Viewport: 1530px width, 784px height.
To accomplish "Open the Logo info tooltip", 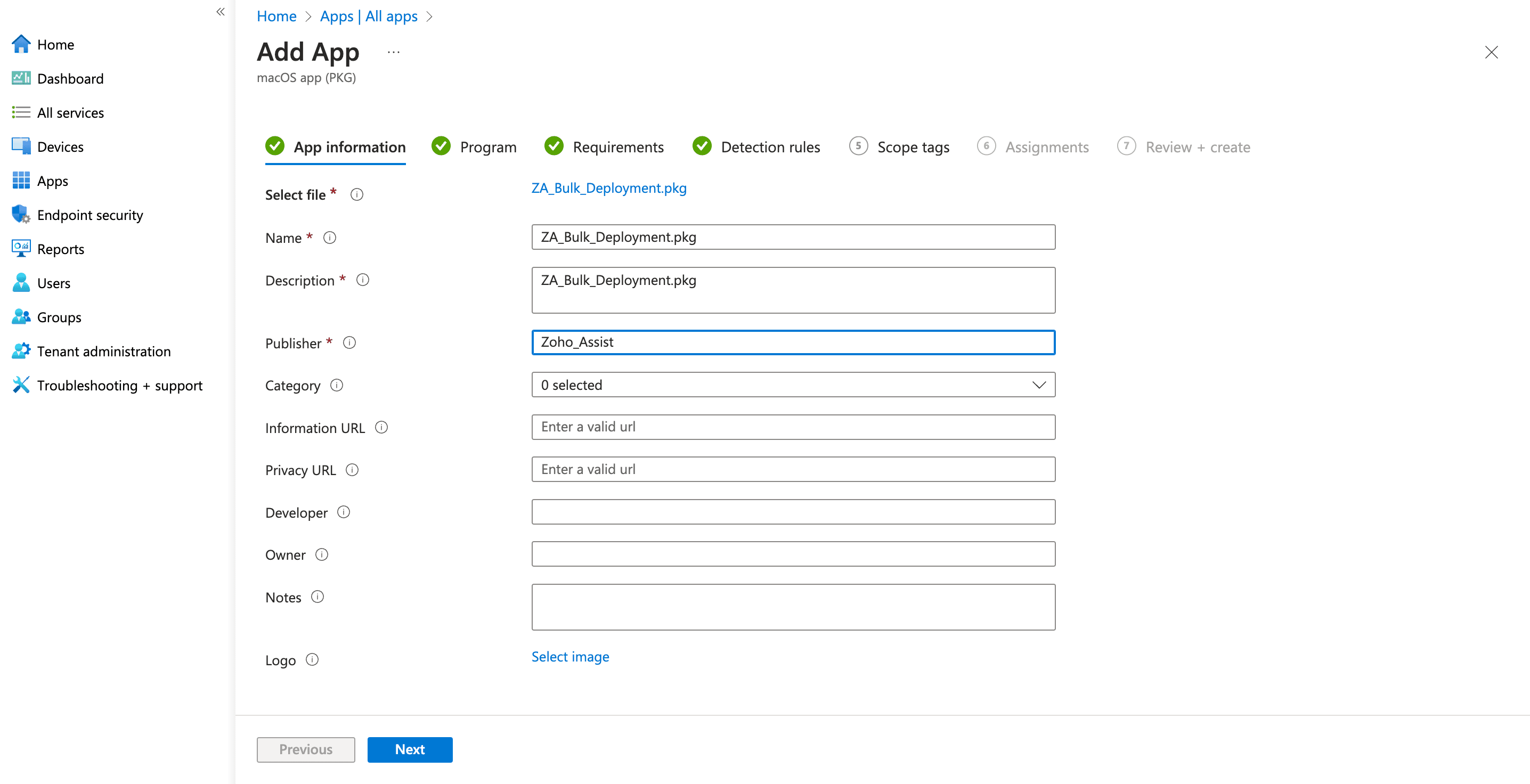I will tap(313, 660).
